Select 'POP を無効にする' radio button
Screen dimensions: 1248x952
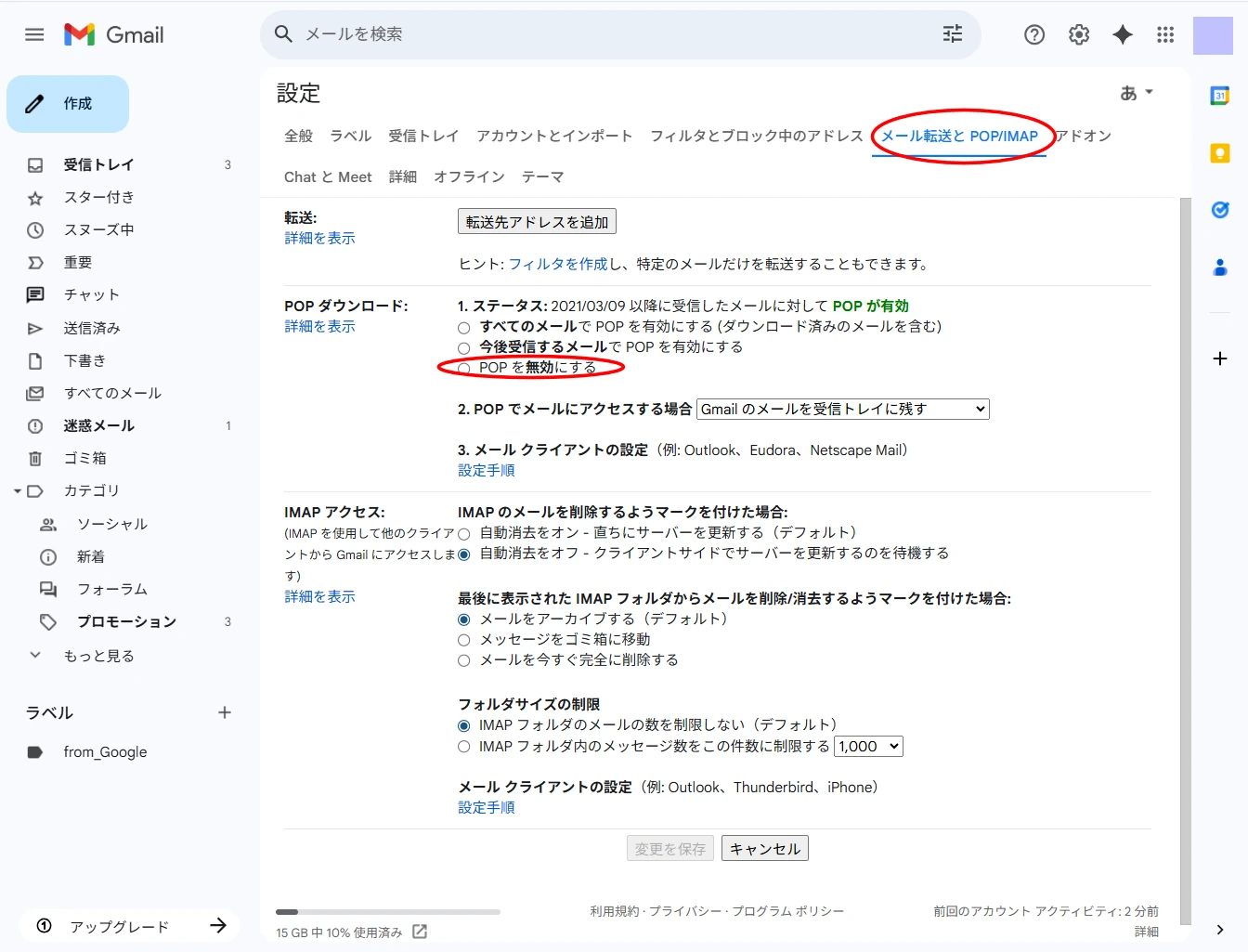tap(464, 369)
